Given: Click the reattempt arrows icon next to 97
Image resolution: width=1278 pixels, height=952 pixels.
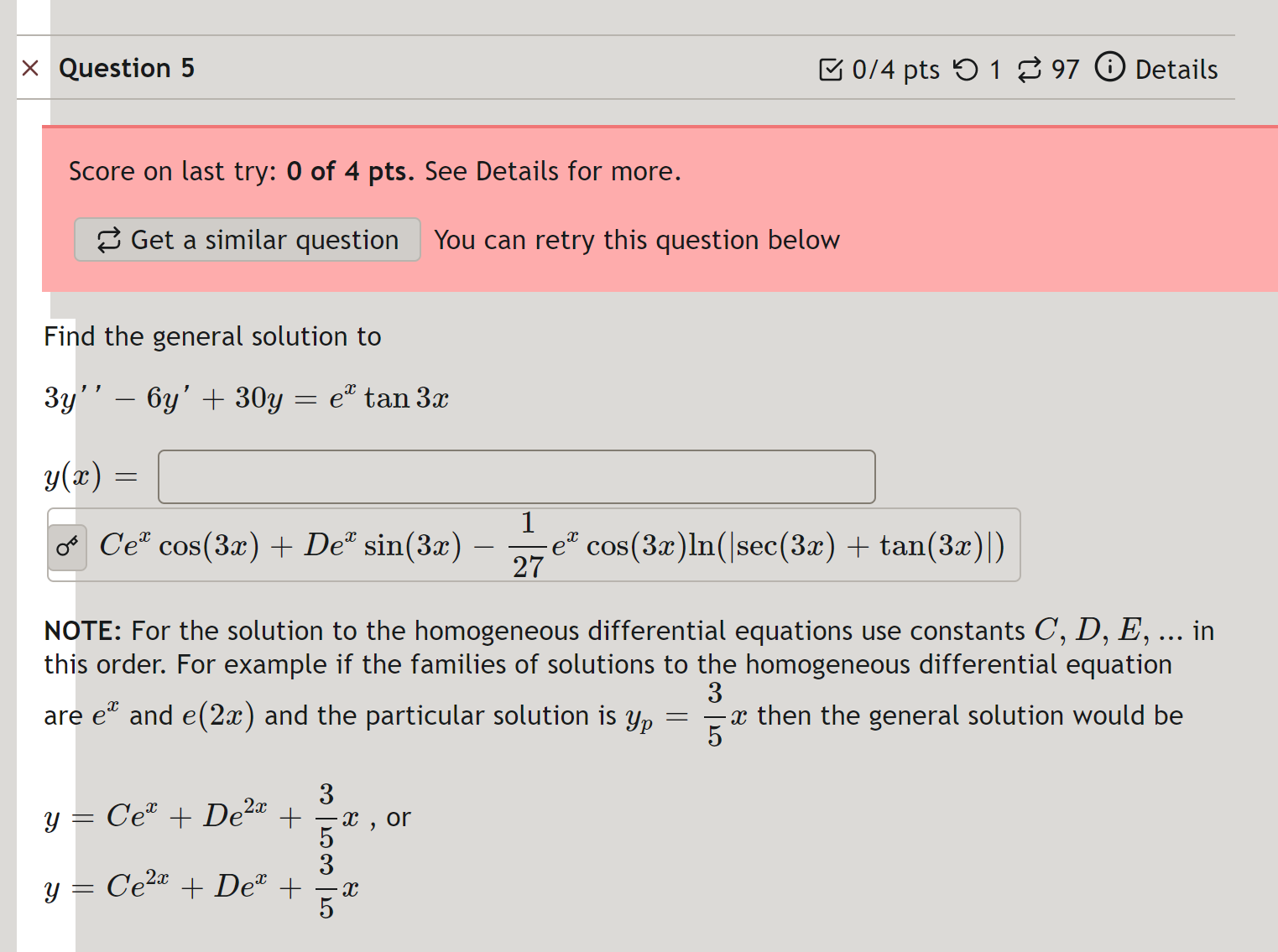Looking at the screenshot, I should 1030,69.
